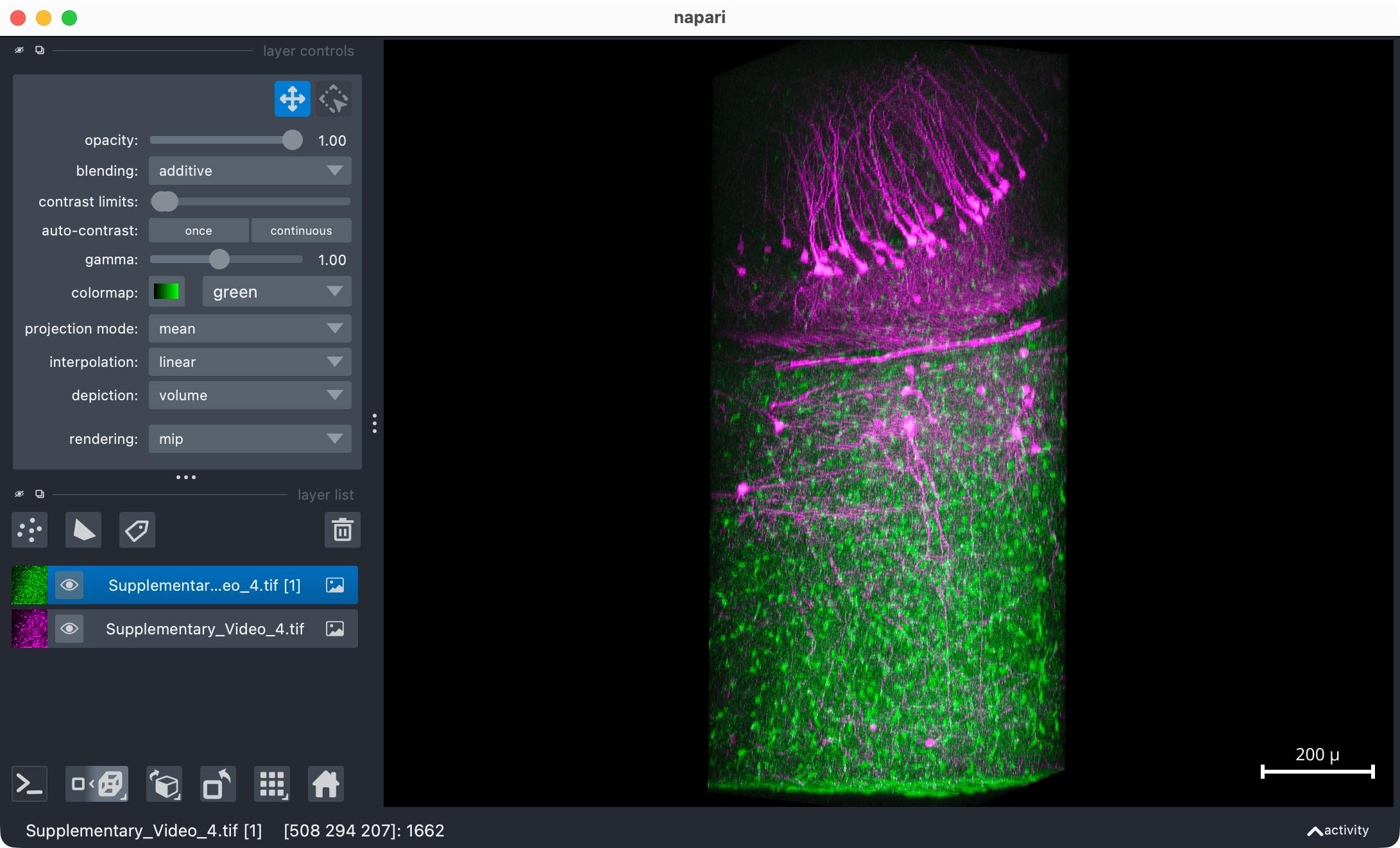
Task: Change order of visible axes
Action: pos(164,784)
